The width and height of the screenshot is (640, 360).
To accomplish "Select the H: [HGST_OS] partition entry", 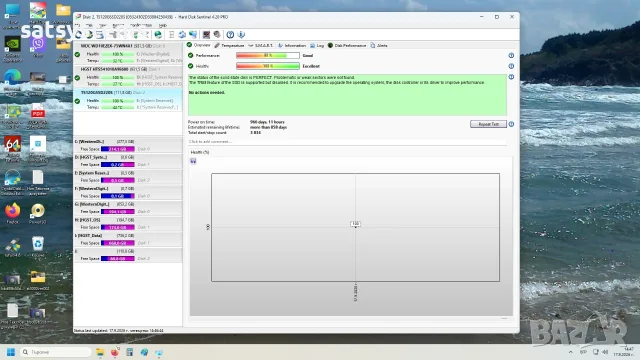I will (x=128, y=224).
